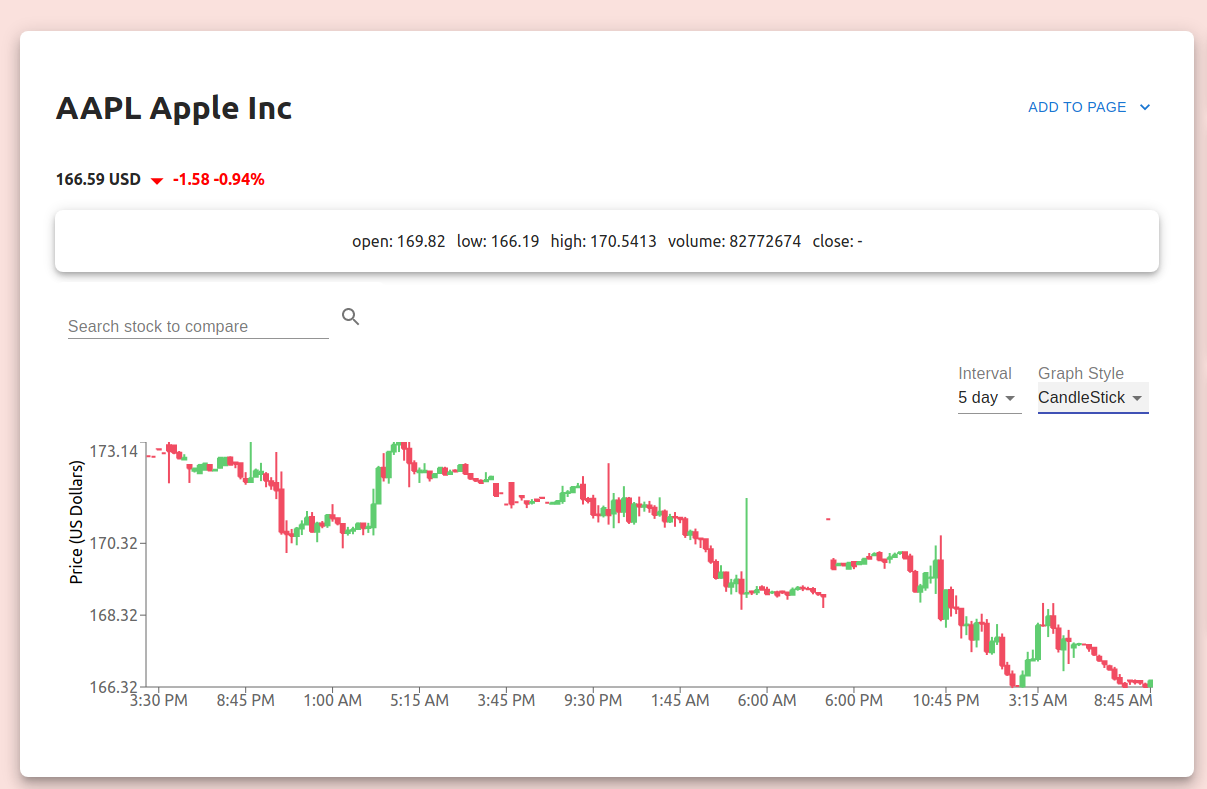Open the Interval dropdown arrow
The height and width of the screenshot is (789, 1207).
1011,398
